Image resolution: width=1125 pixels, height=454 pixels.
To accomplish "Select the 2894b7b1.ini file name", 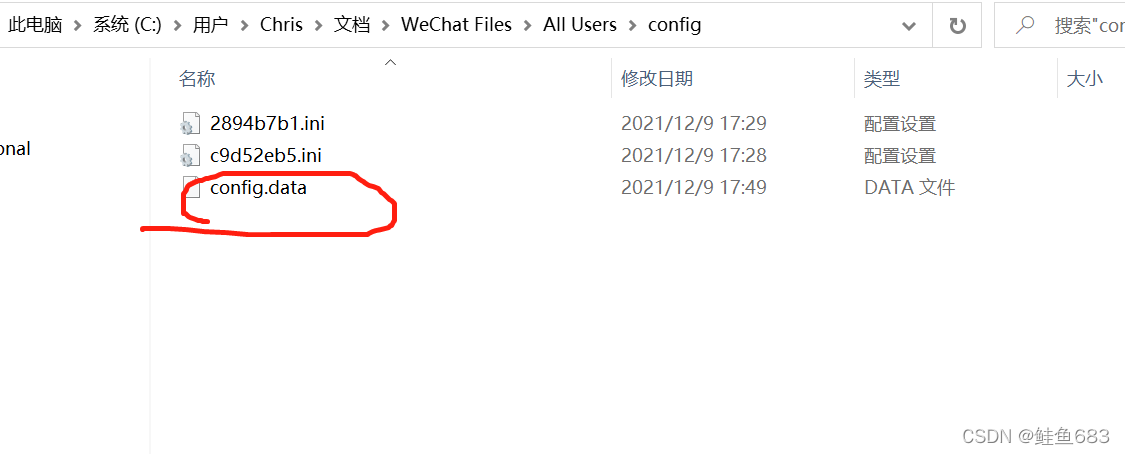I will click(x=267, y=123).
